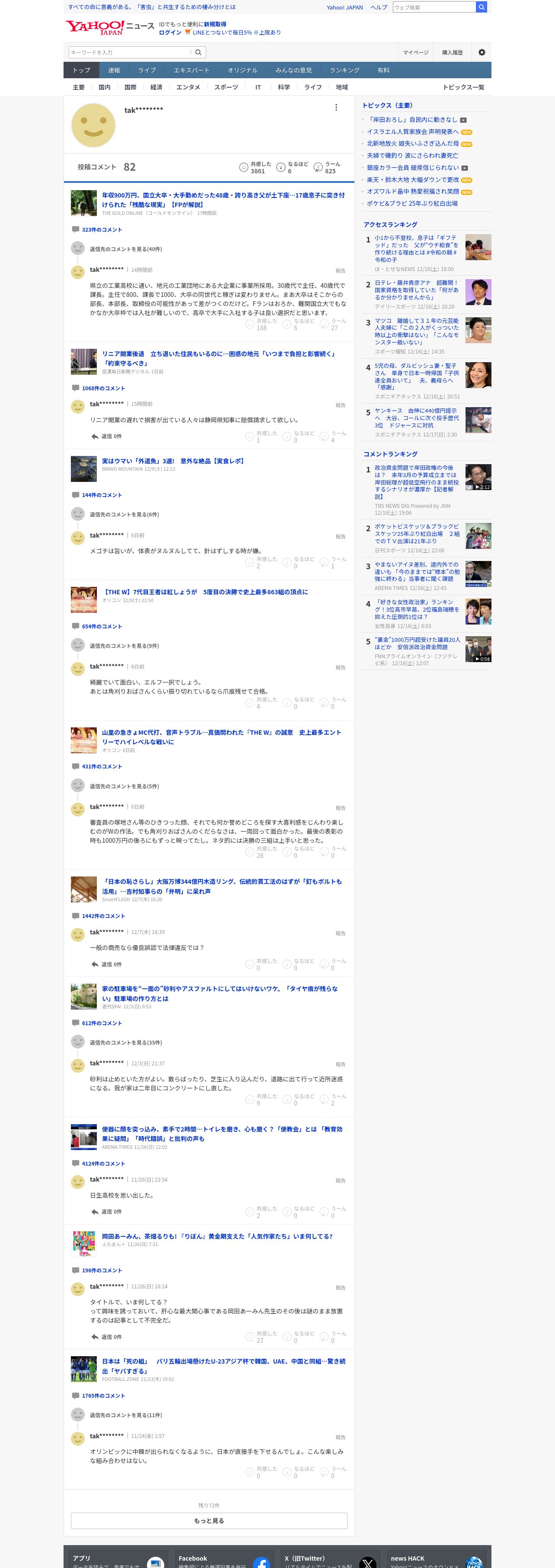This screenshot has height=1568, width=555.
Task: Expand 返信先のコメントを見る(5件)
Action: (125, 787)
